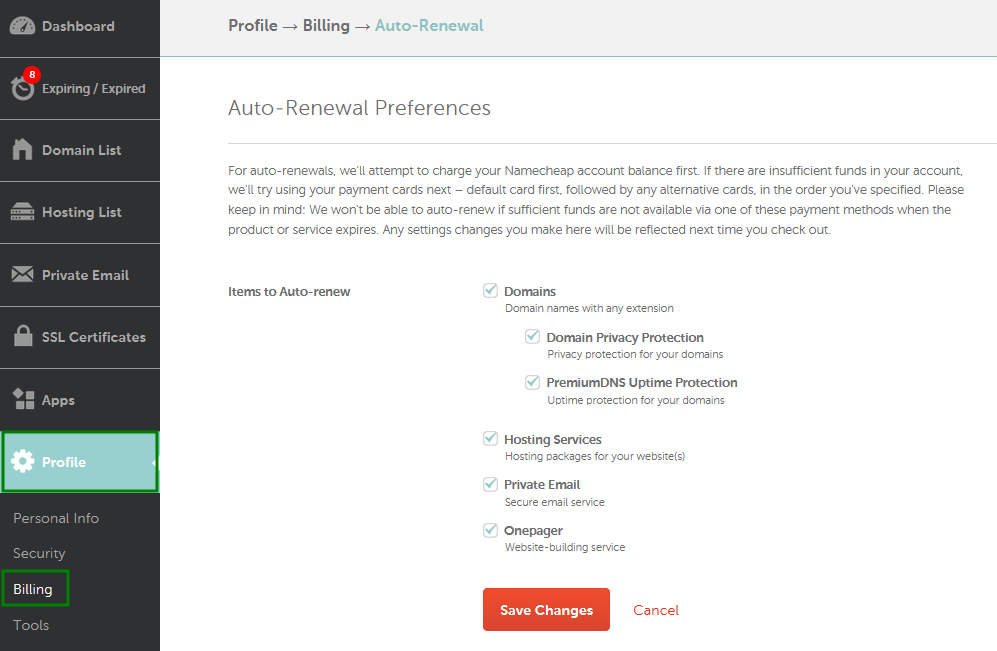This screenshot has height=651, width=997.
Task: Collapse the Profile menu arrow
Action: 154,462
